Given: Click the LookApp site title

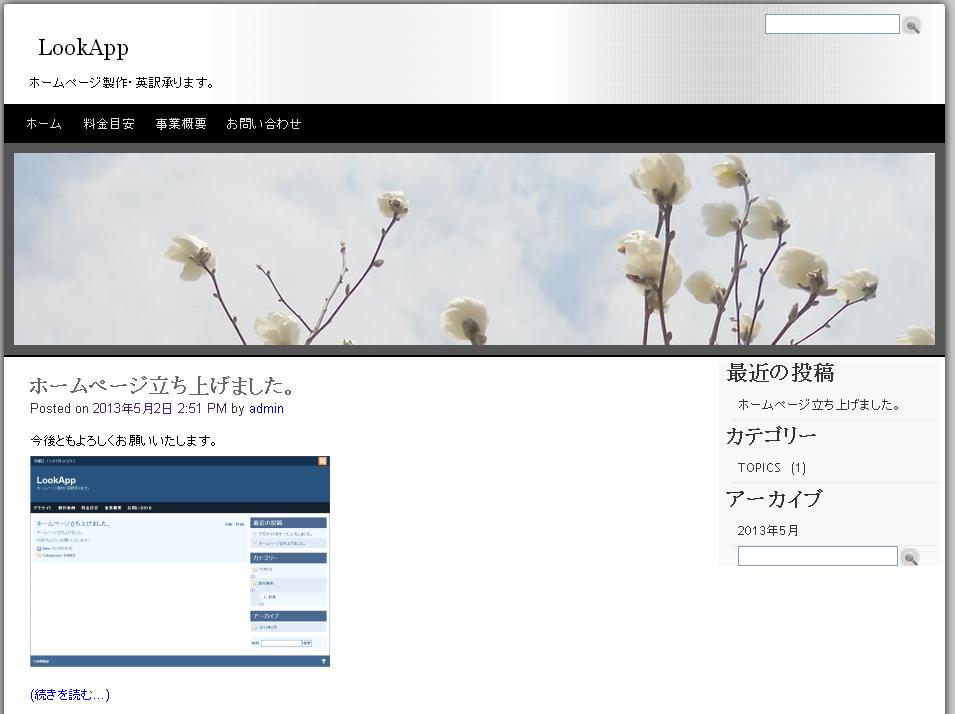Looking at the screenshot, I should pyautogui.click(x=83, y=48).
